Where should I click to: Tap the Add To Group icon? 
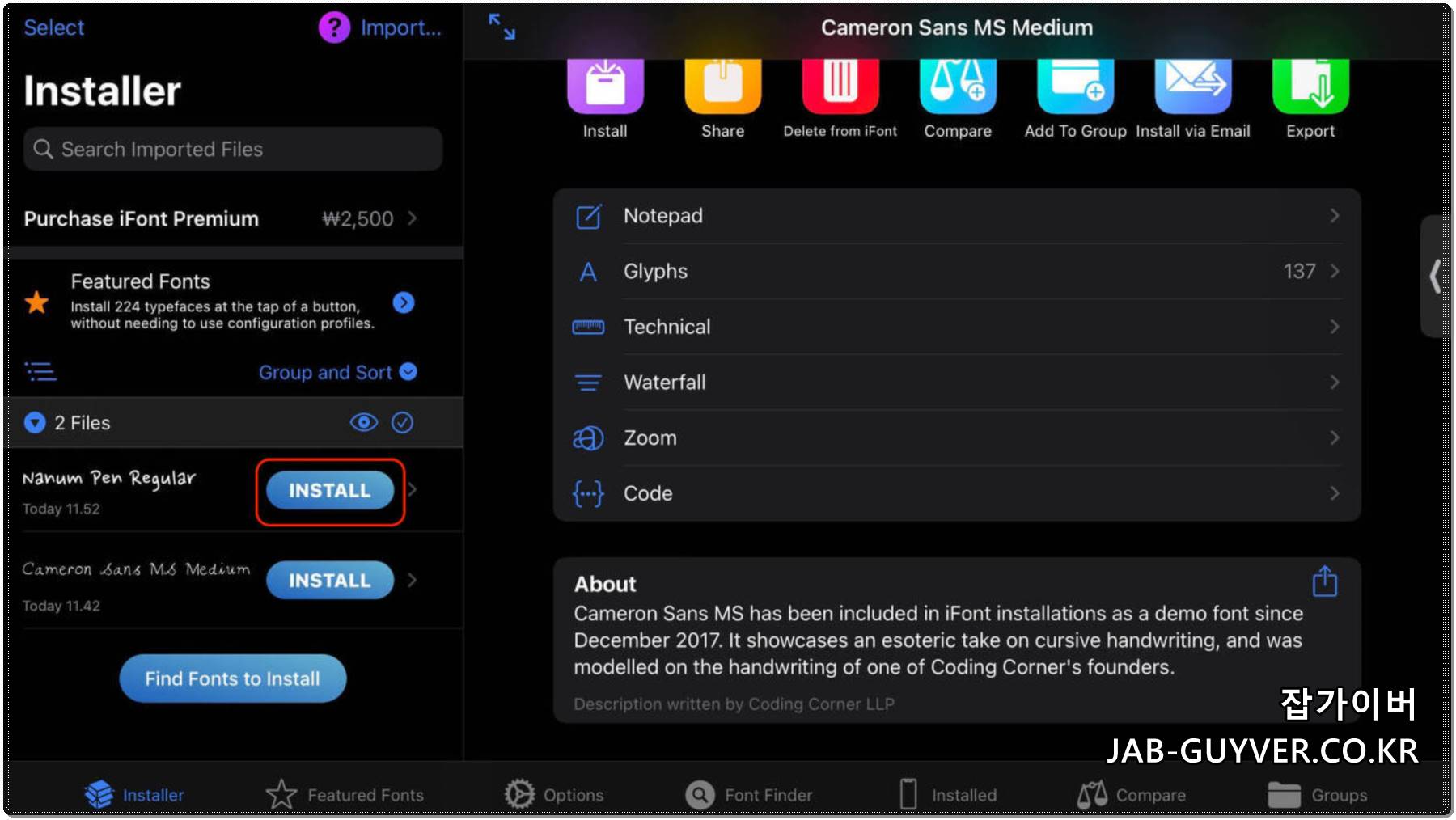pos(1075,86)
